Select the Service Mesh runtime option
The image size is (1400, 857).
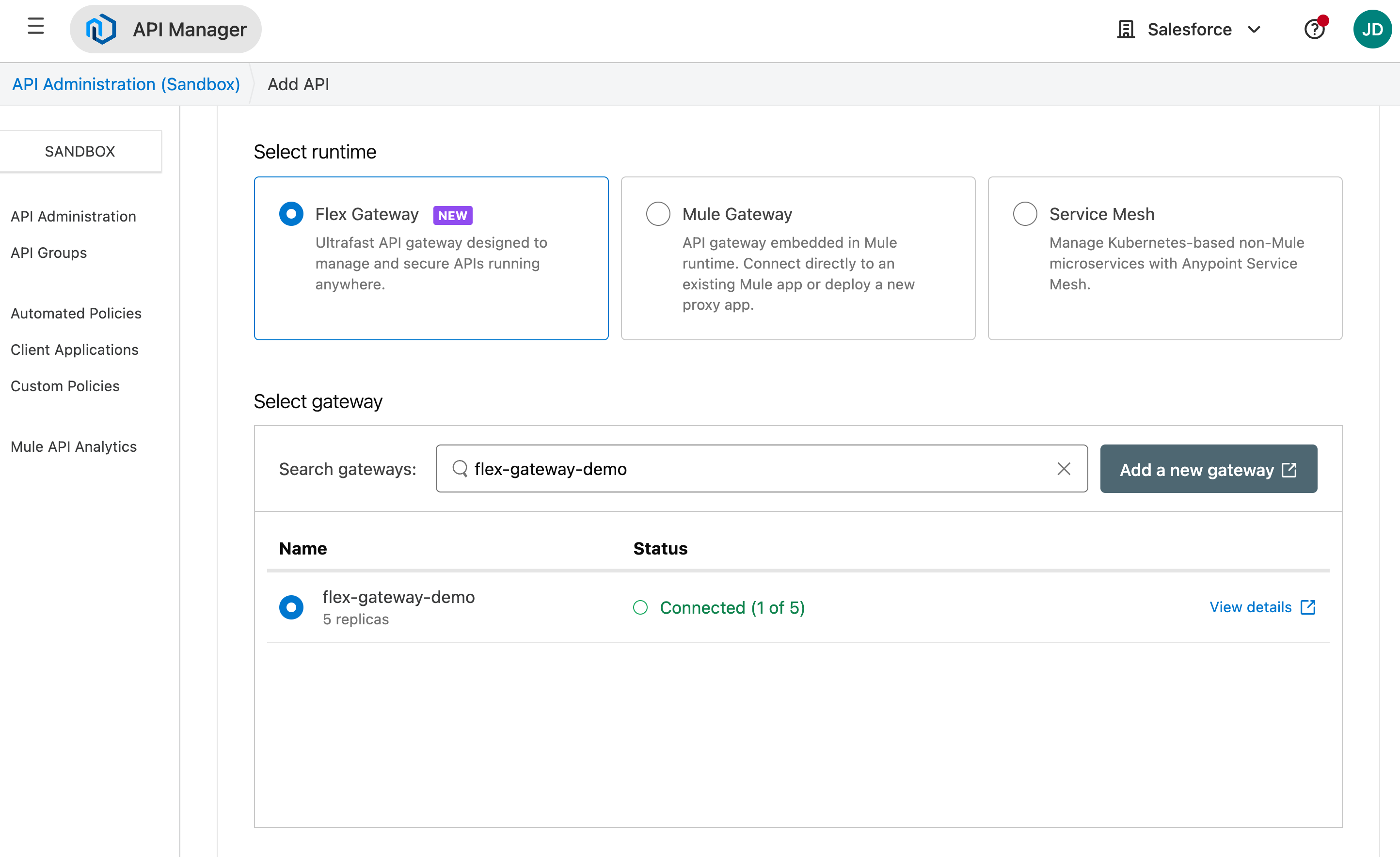pyautogui.click(x=1024, y=214)
